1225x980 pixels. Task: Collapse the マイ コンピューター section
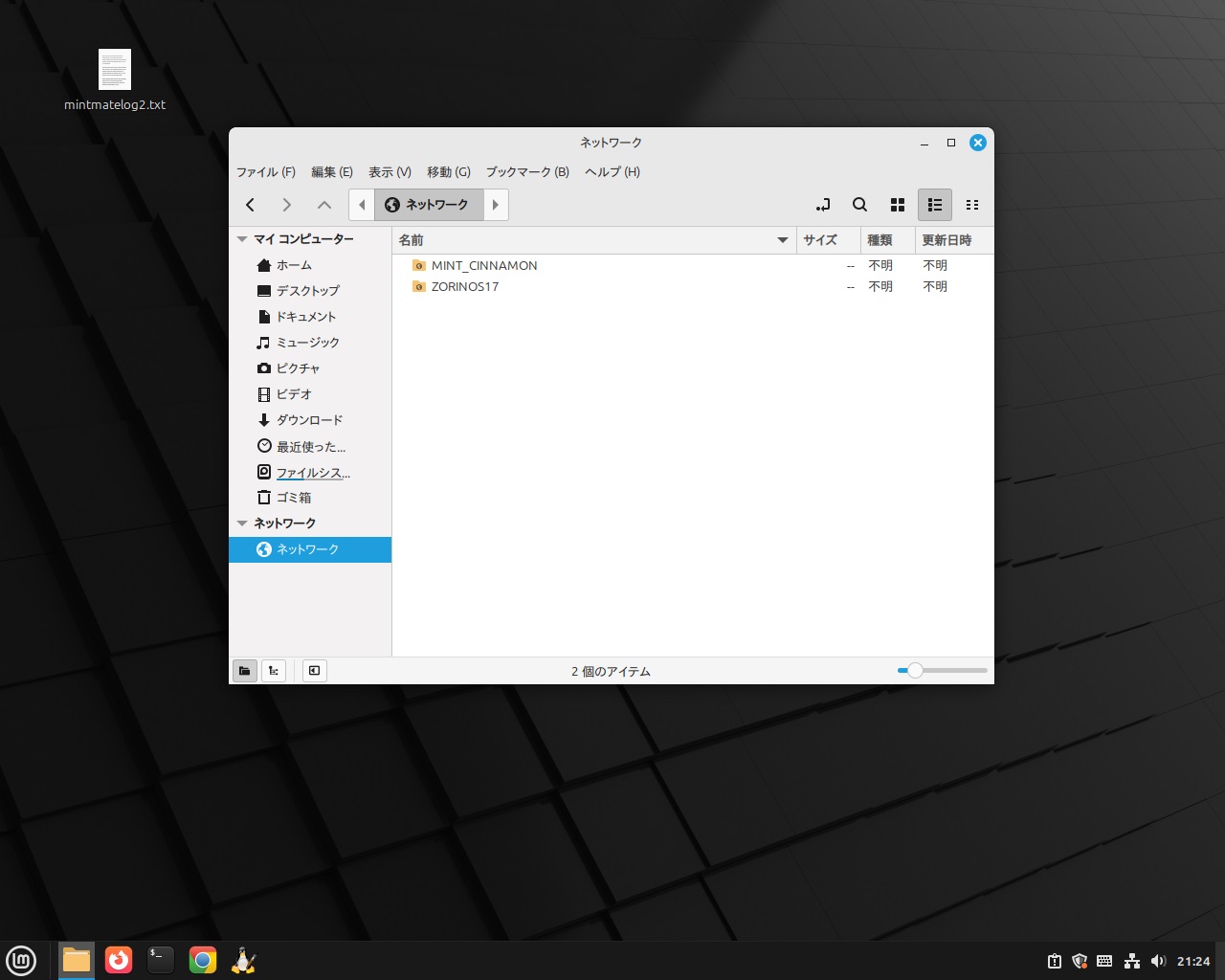click(243, 239)
